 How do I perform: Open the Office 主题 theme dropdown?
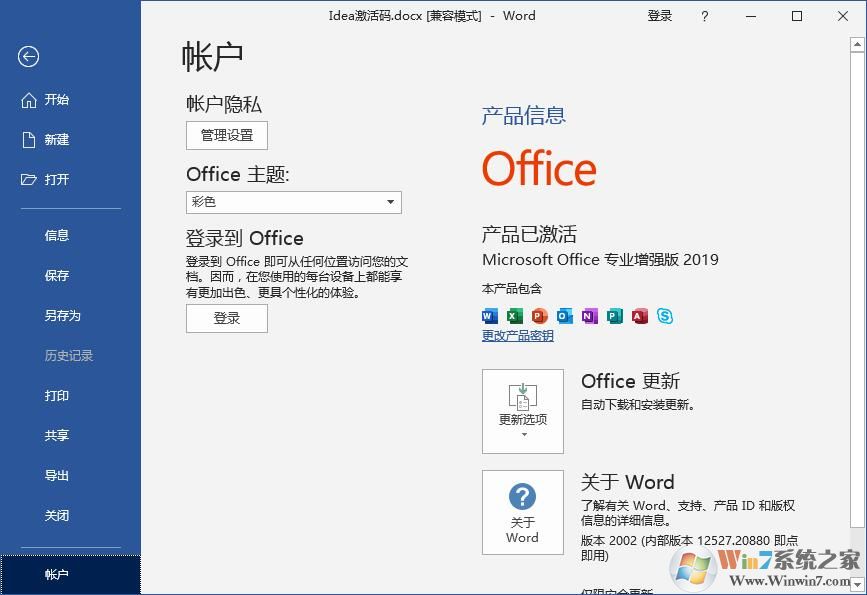pos(292,202)
